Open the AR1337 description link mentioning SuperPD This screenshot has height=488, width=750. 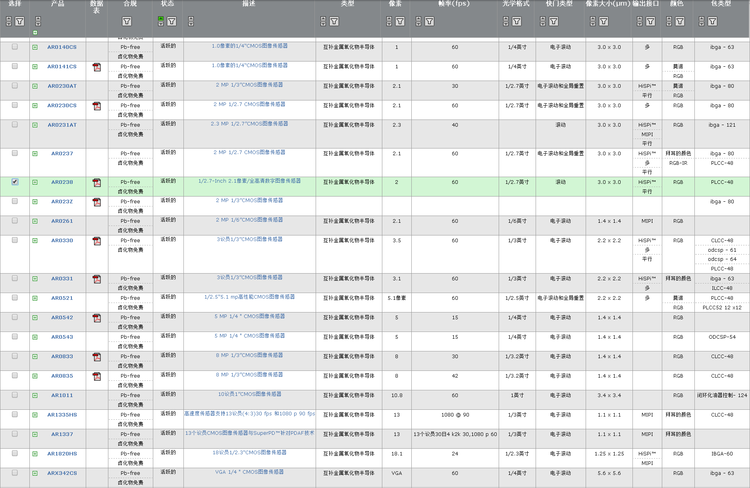[249, 433]
